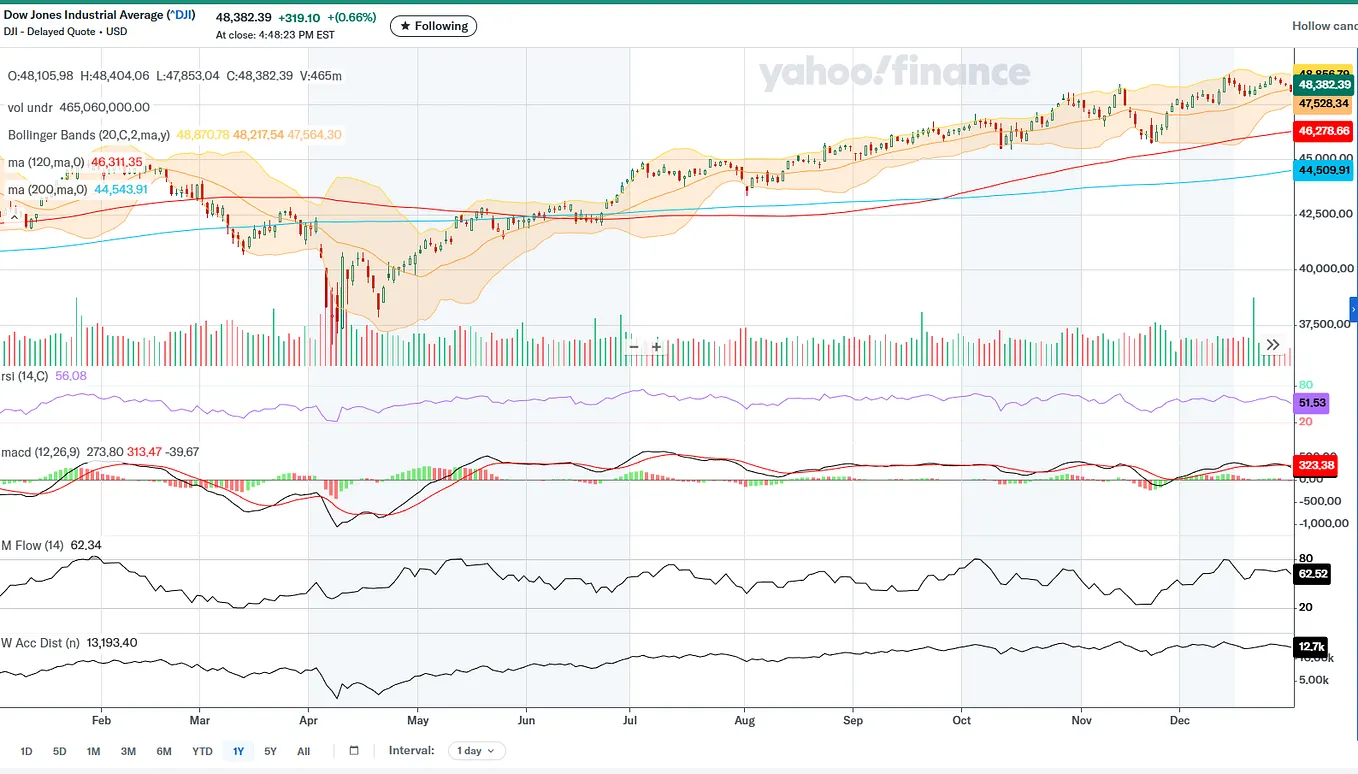Click the O:48,105.98 open value
Image resolution: width=1358 pixels, height=774 pixels.
pos(41,76)
